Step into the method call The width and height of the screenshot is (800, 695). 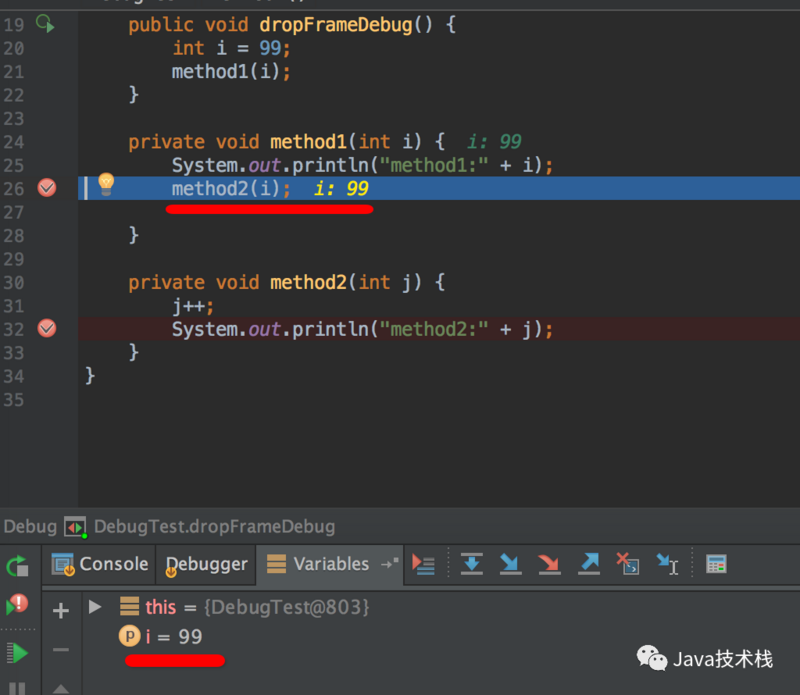click(509, 564)
